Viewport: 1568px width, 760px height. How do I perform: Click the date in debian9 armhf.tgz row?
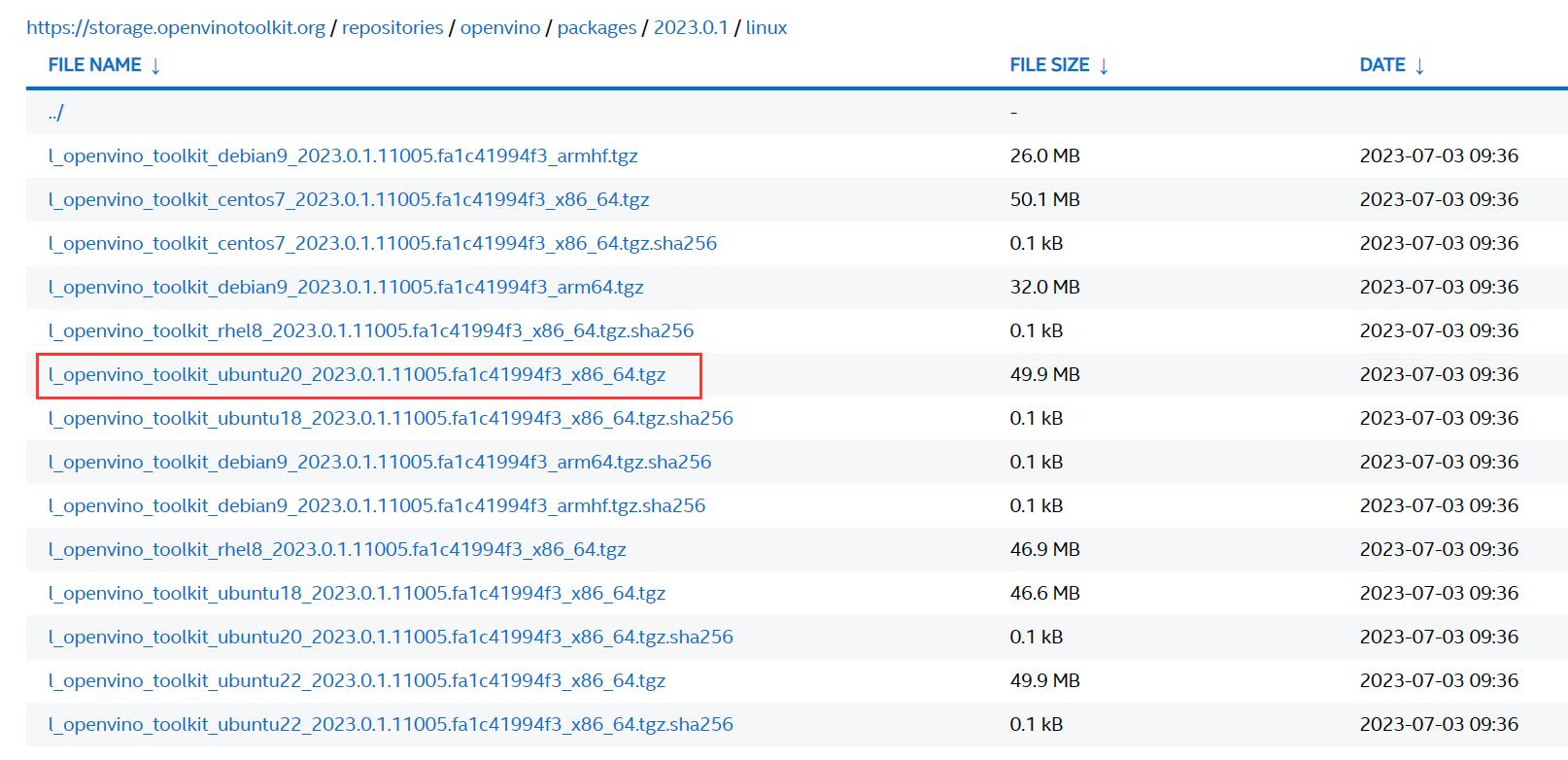point(1439,155)
